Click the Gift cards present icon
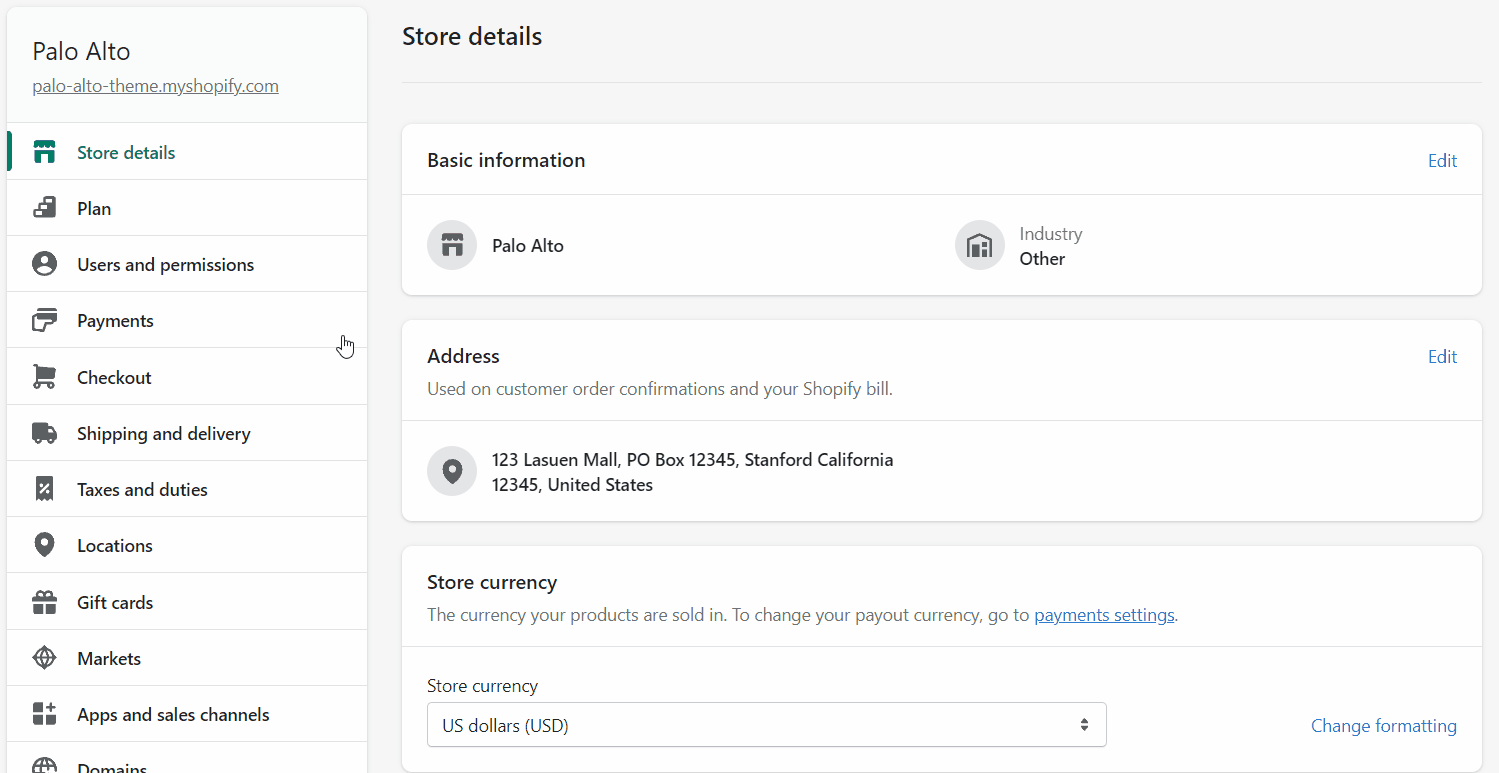 (44, 602)
